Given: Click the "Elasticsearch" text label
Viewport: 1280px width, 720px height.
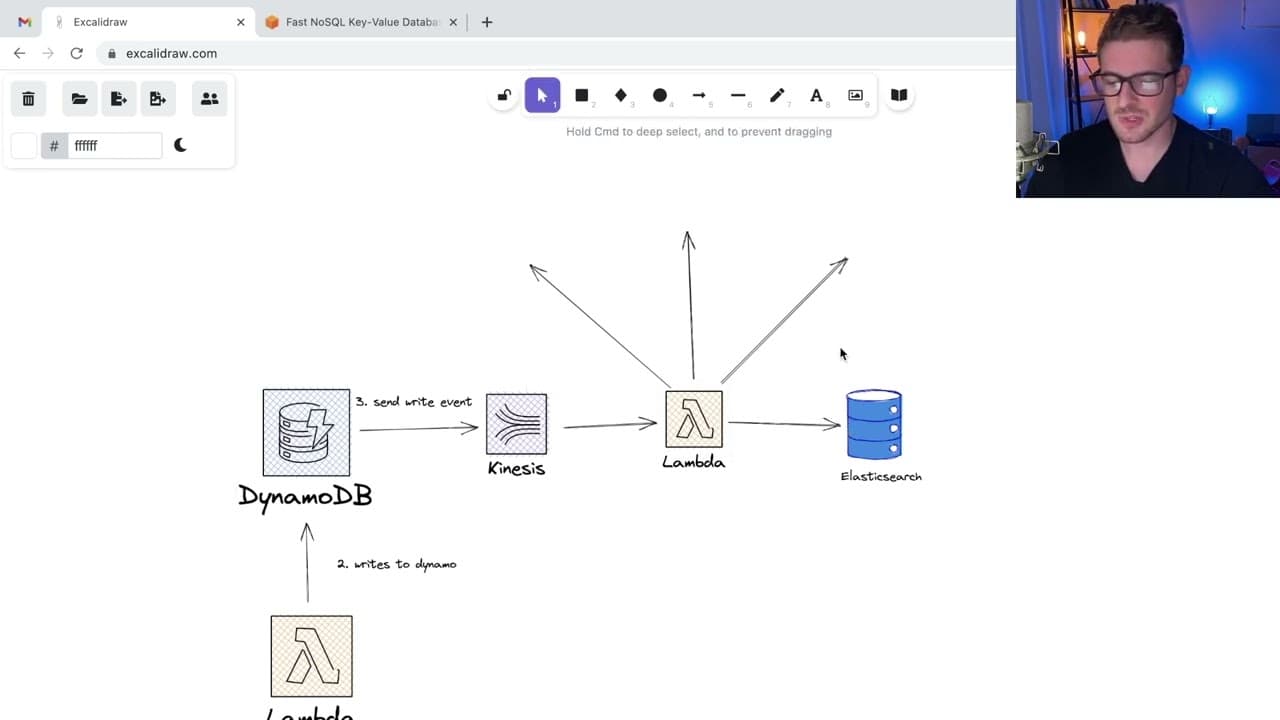Looking at the screenshot, I should 881,476.
